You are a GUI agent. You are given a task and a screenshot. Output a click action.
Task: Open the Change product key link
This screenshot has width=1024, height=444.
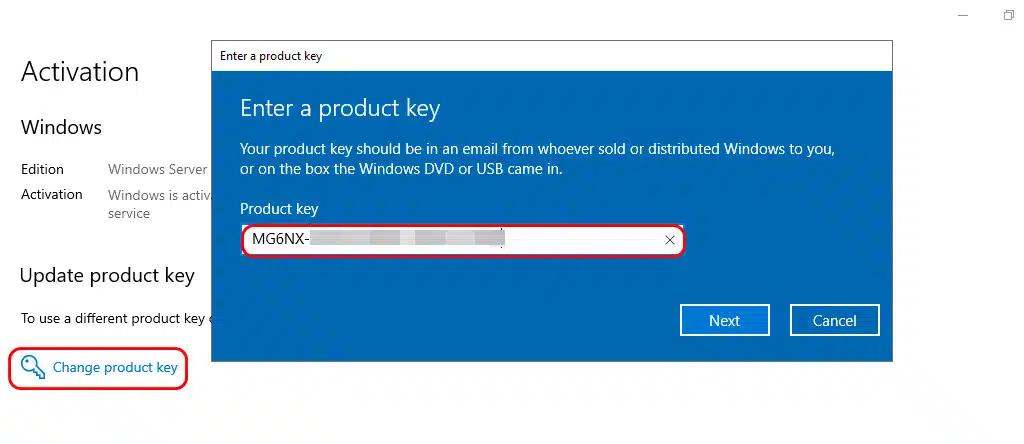(x=115, y=367)
